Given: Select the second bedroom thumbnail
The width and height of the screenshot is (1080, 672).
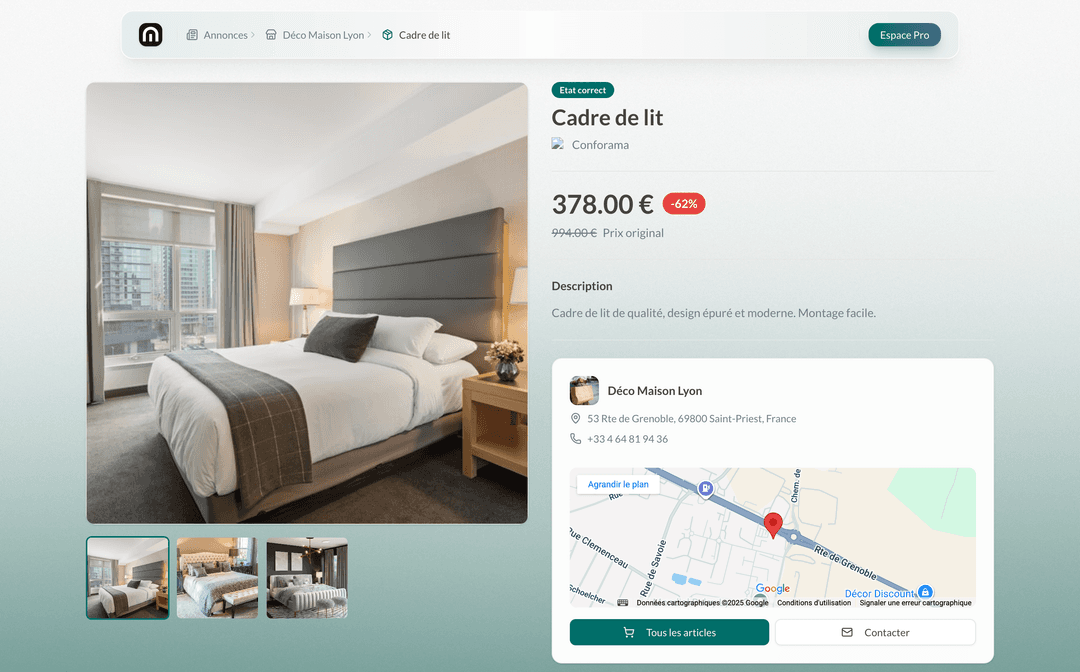Looking at the screenshot, I should pyautogui.click(x=217, y=578).
